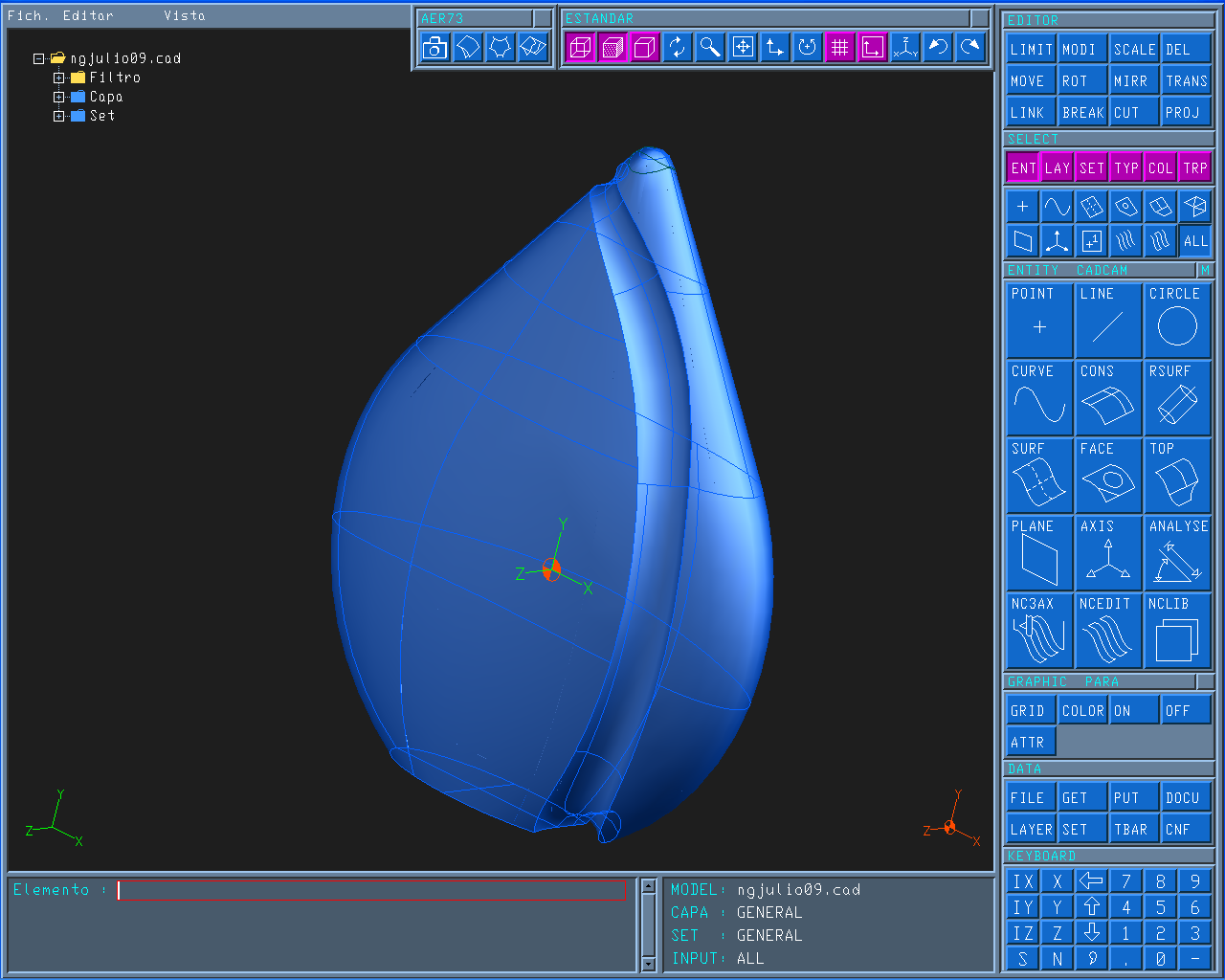1225x980 pixels.
Task: Choose the LINE entity tool
Action: point(1108,321)
